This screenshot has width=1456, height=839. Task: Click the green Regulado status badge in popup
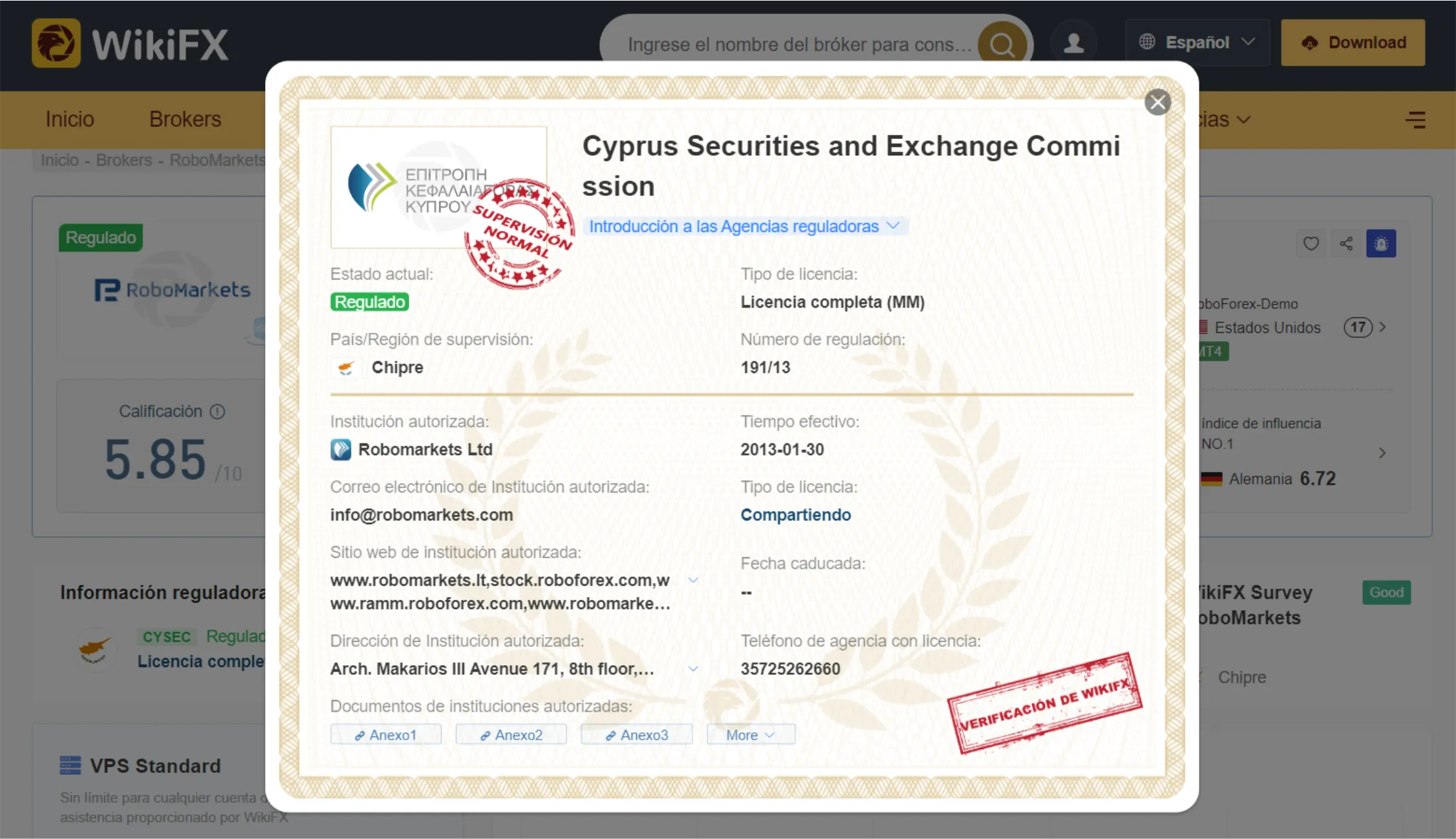click(370, 302)
